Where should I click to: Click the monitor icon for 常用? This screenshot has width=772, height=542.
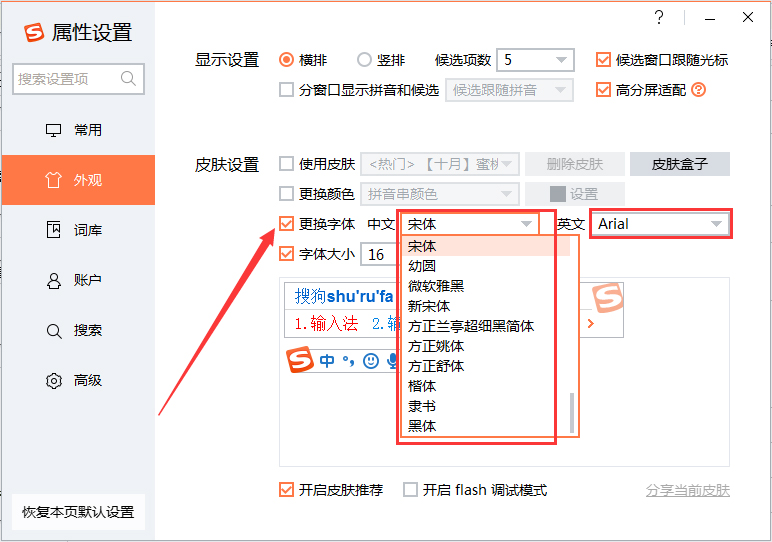click(x=53, y=130)
